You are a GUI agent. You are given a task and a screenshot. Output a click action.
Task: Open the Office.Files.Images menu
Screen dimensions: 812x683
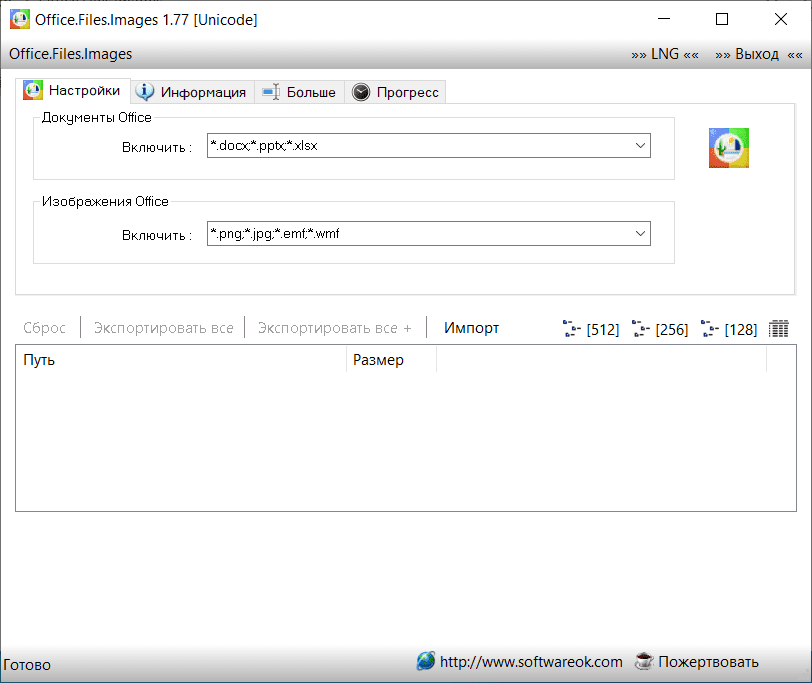[70, 54]
